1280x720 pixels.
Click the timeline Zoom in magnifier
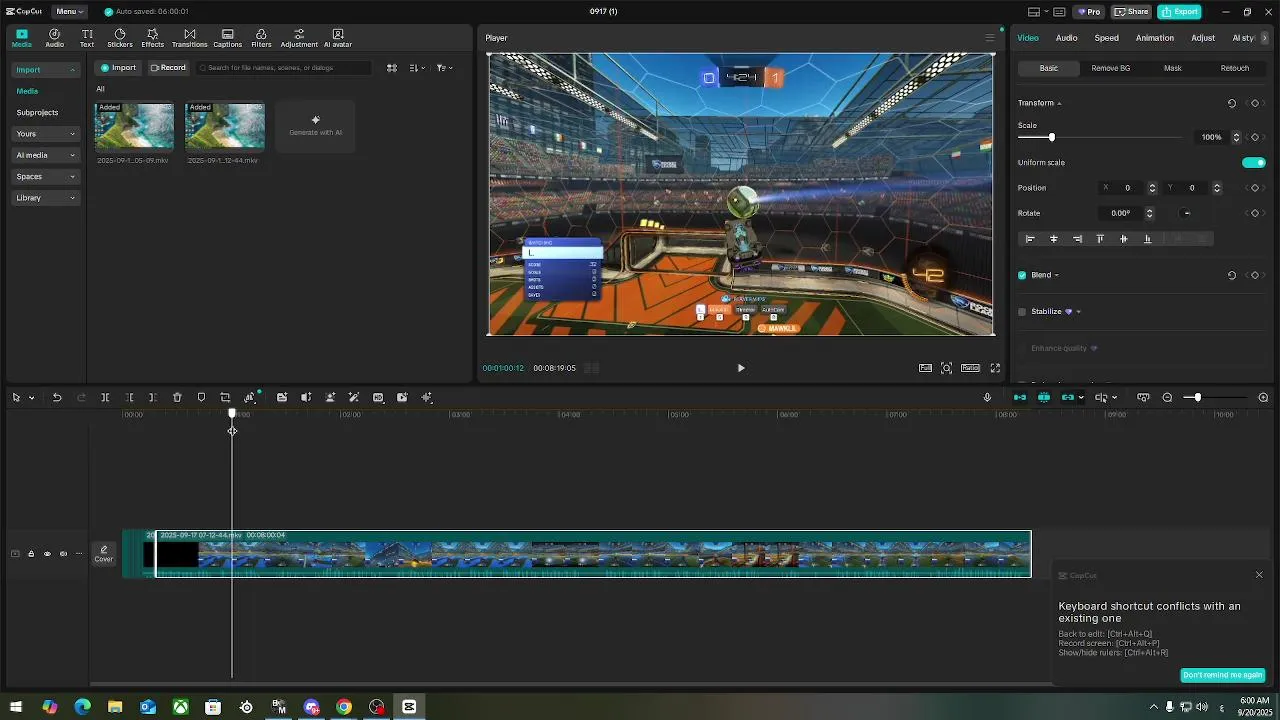[1263, 398]
